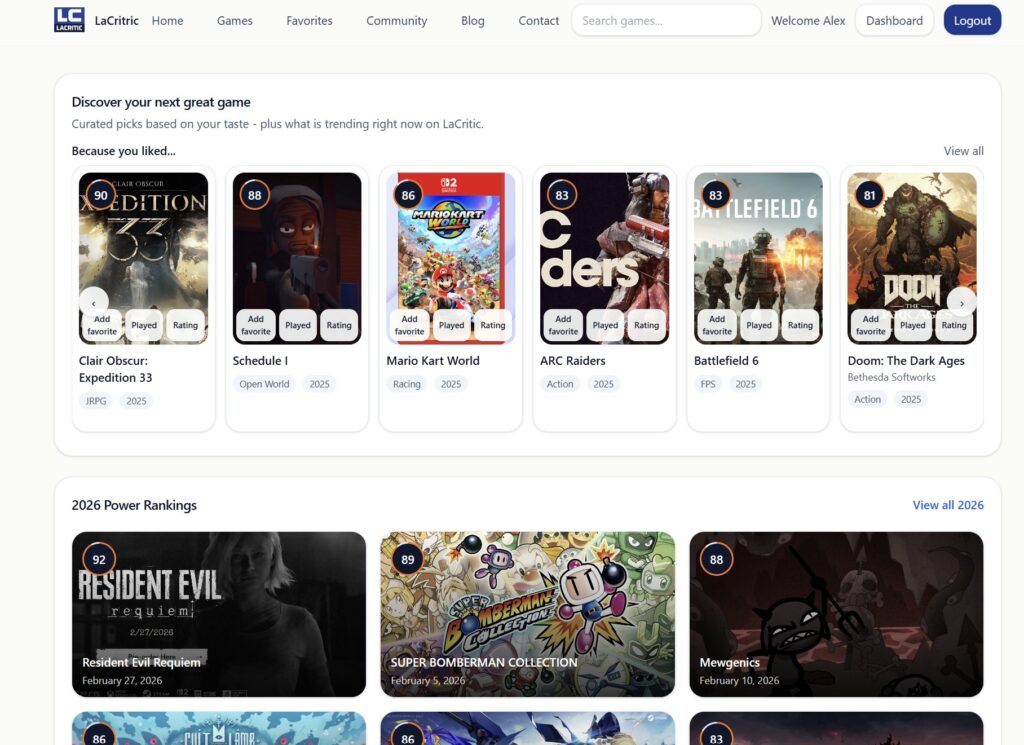Toggle Add favorite on Schedule I
The height and width of the screenshot is (745, 1024).
[x=256, y=325]
